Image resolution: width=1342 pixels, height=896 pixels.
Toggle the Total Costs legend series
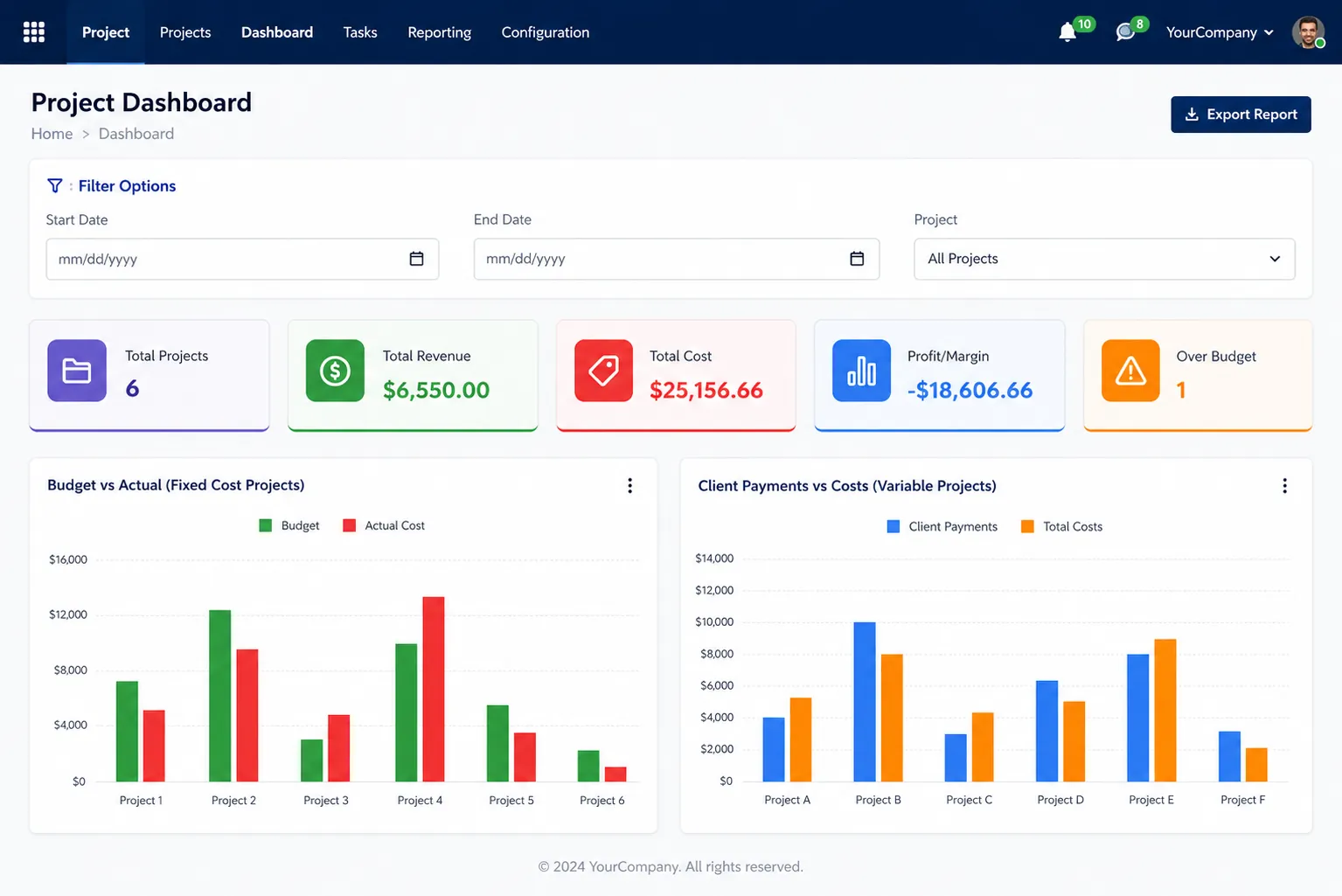coord(1061,526)
